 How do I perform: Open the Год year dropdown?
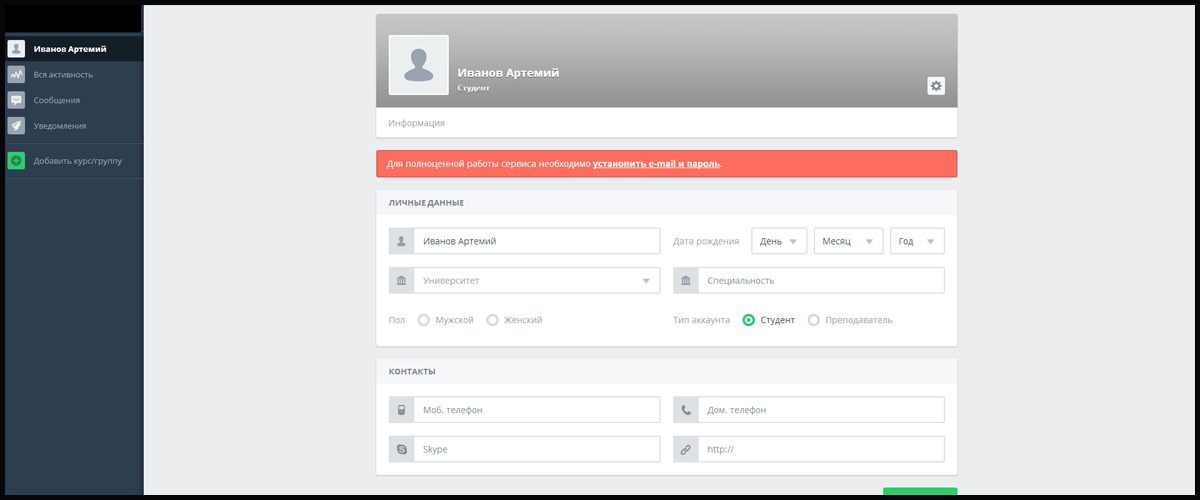click(x=917, y=241)
